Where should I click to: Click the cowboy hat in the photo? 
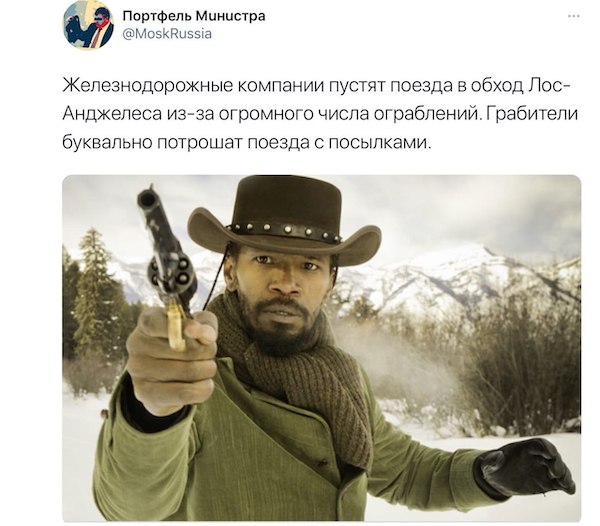coord(284,220)
